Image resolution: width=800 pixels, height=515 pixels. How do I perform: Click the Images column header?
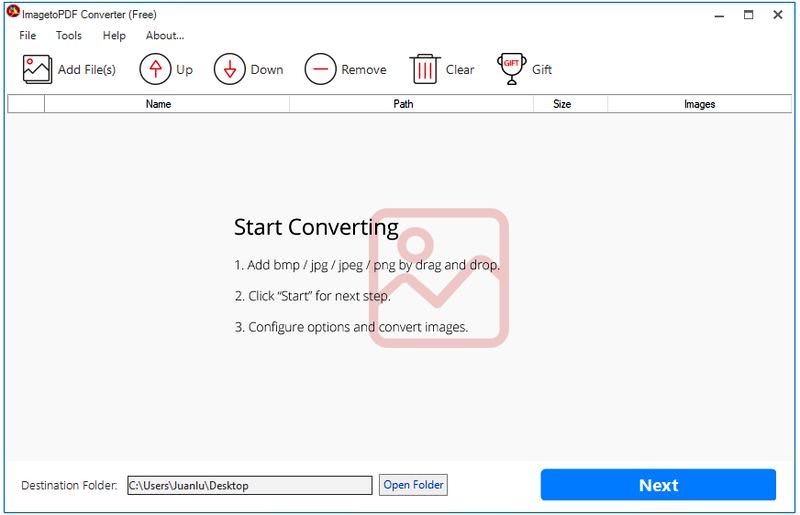699,104
